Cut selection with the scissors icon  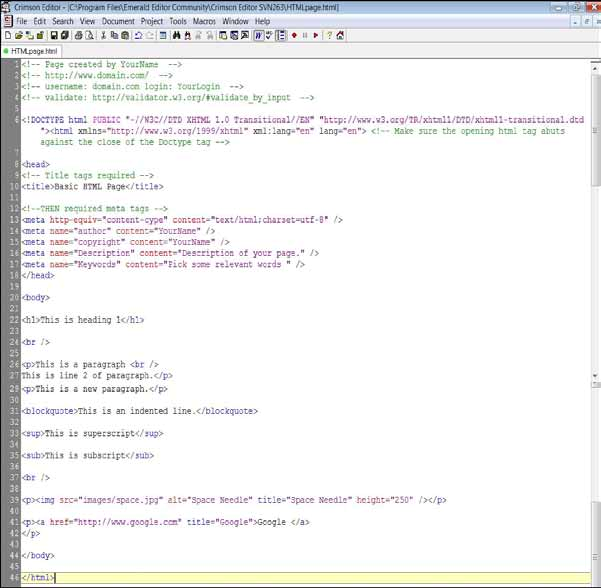click(x=103, y=35)
